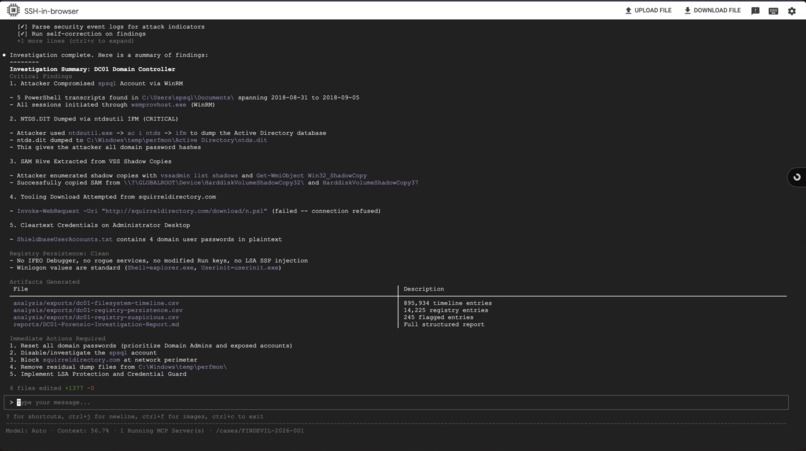The width and height of the screenshot is (806, 451).
Task: Click the wsmprovhost.exe text
Action: (x=158, y=105)
